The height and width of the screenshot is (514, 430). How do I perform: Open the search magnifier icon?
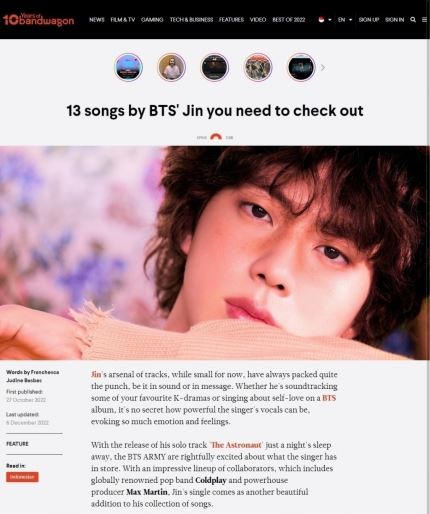click(x=413, y=20)
